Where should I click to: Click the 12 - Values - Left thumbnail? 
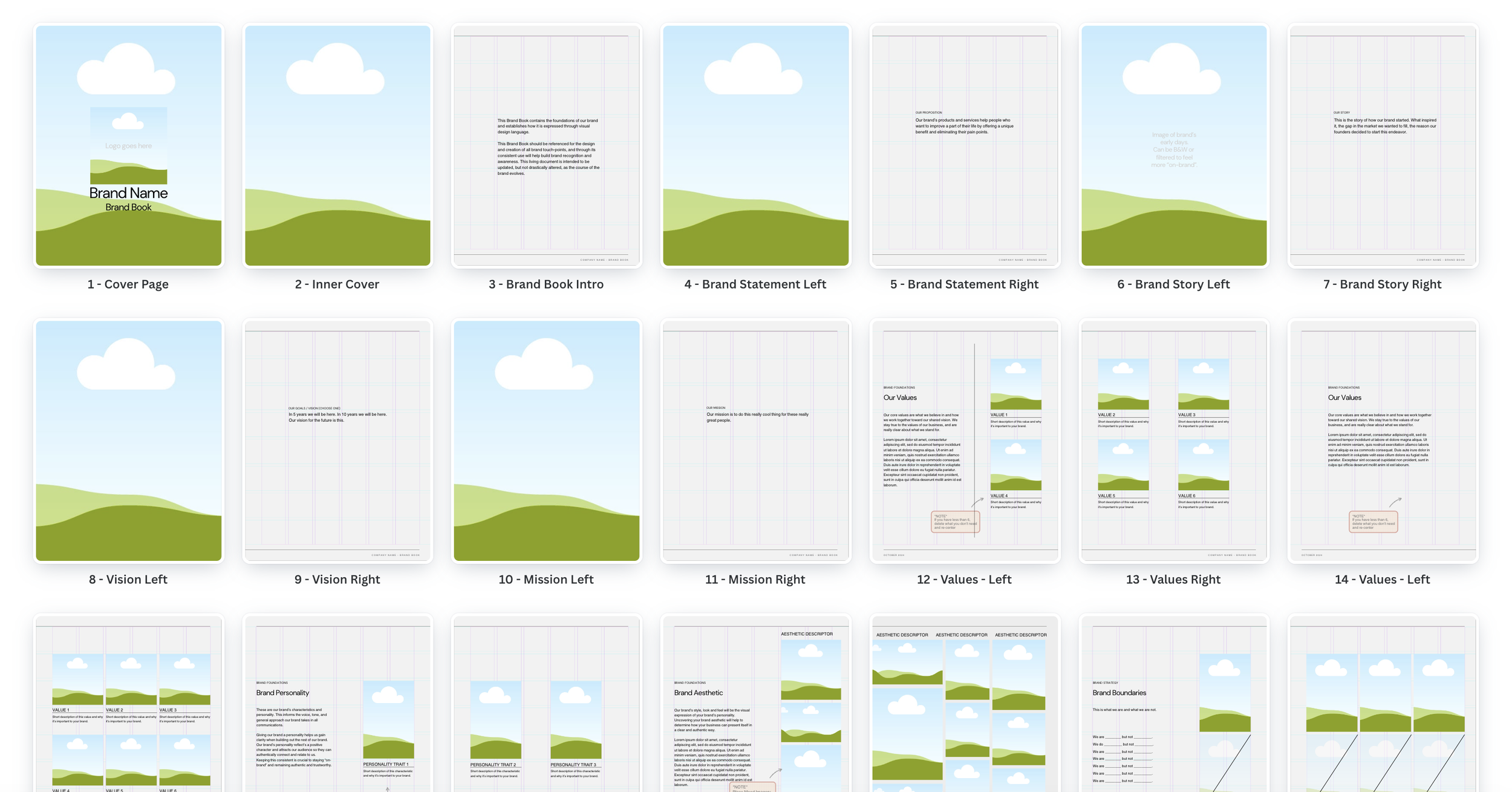pyautogui.click(x=964, y=440)
